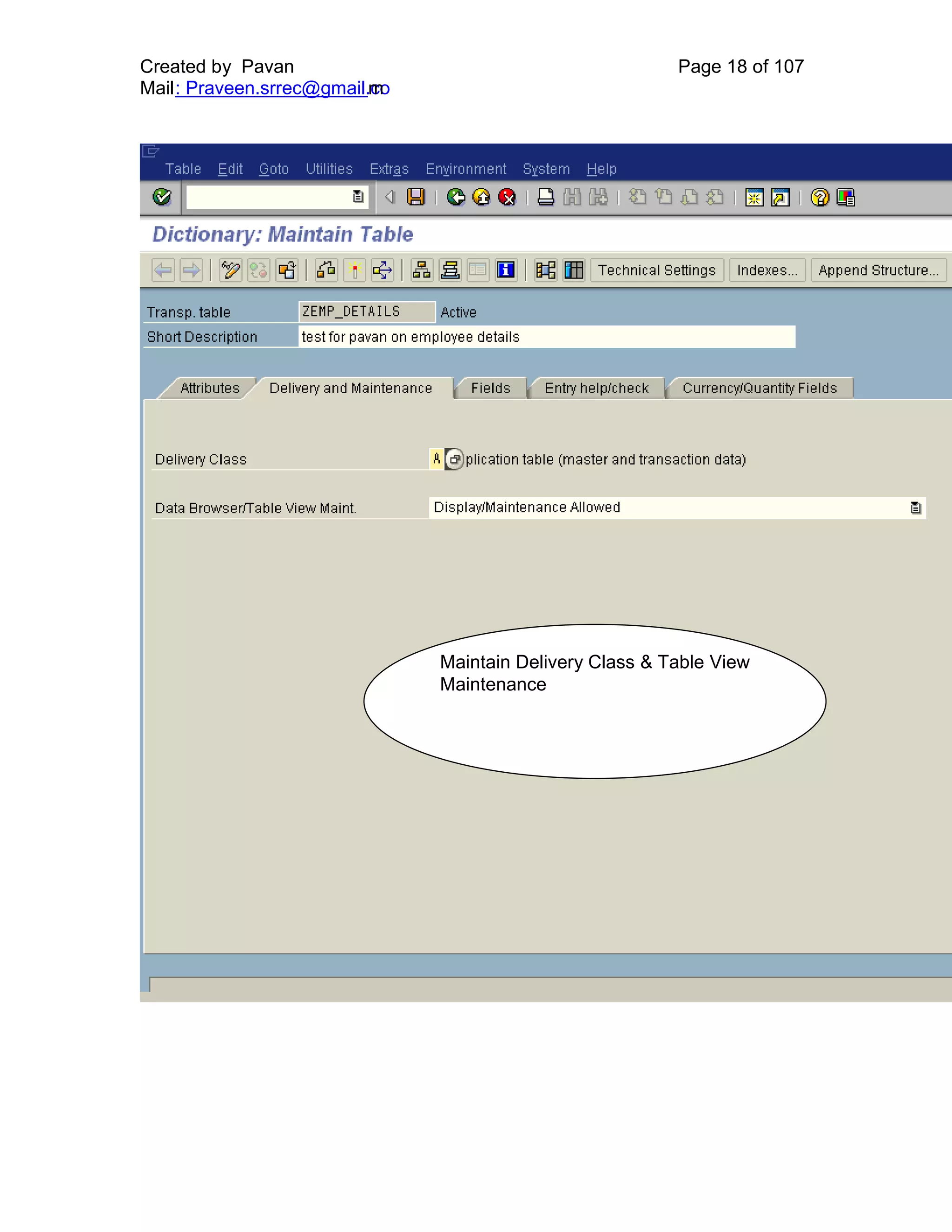Click the Customize Local Layout icon
This screenshot has width=952, height=1232.
846,197
